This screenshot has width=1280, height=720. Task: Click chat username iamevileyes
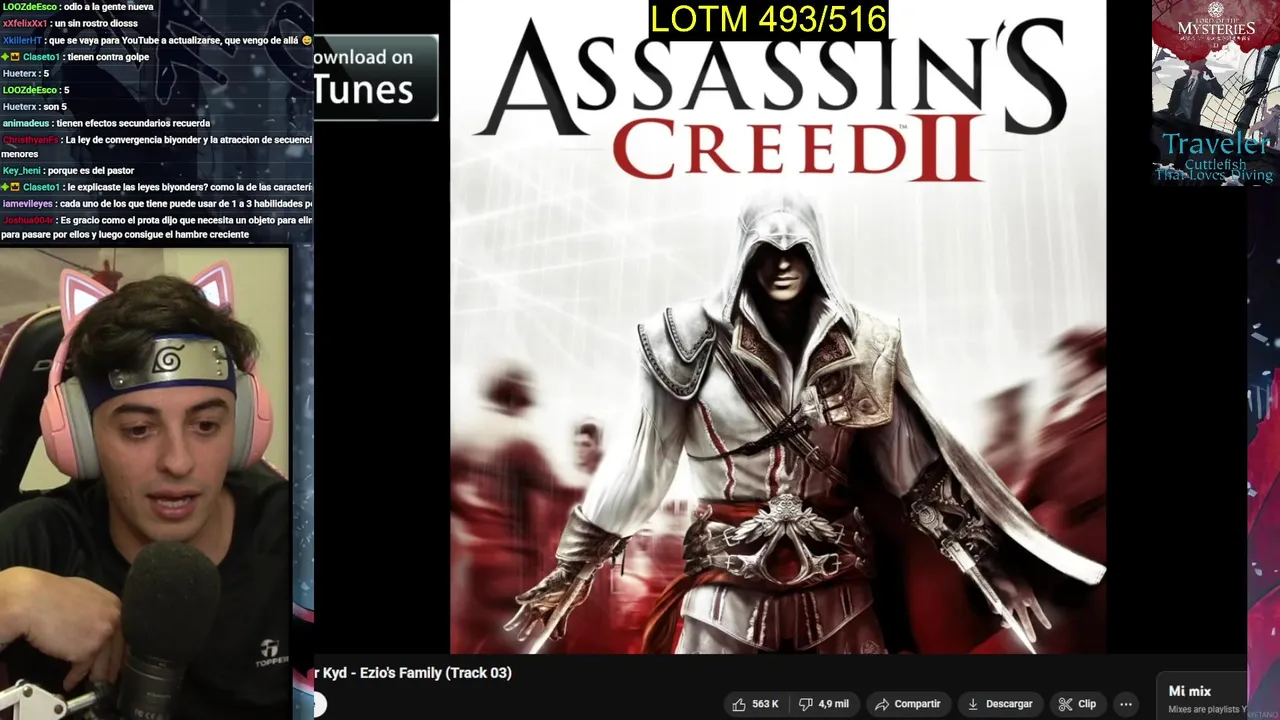(28, 203)
